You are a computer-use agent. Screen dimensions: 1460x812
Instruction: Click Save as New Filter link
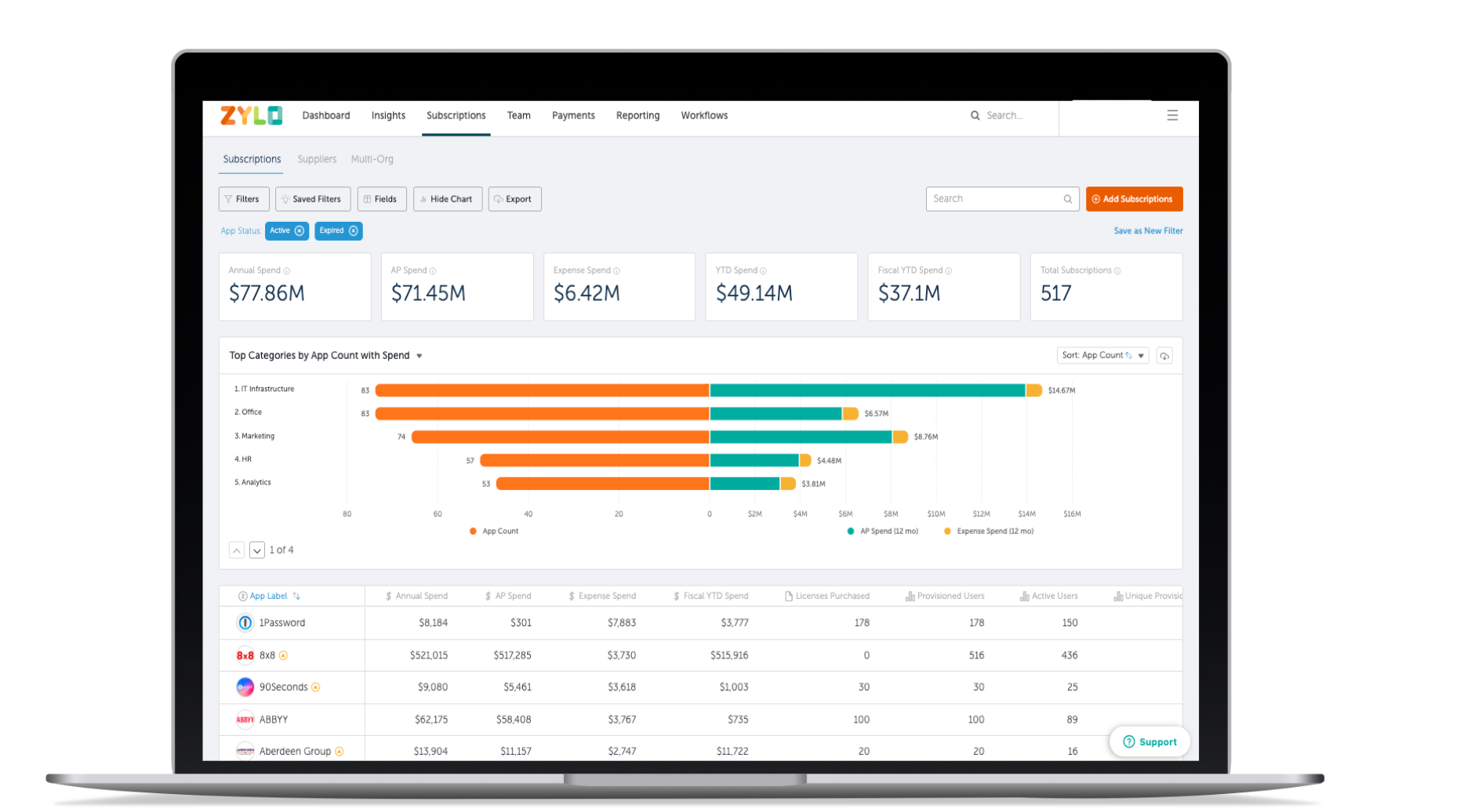coord(1148,230)
